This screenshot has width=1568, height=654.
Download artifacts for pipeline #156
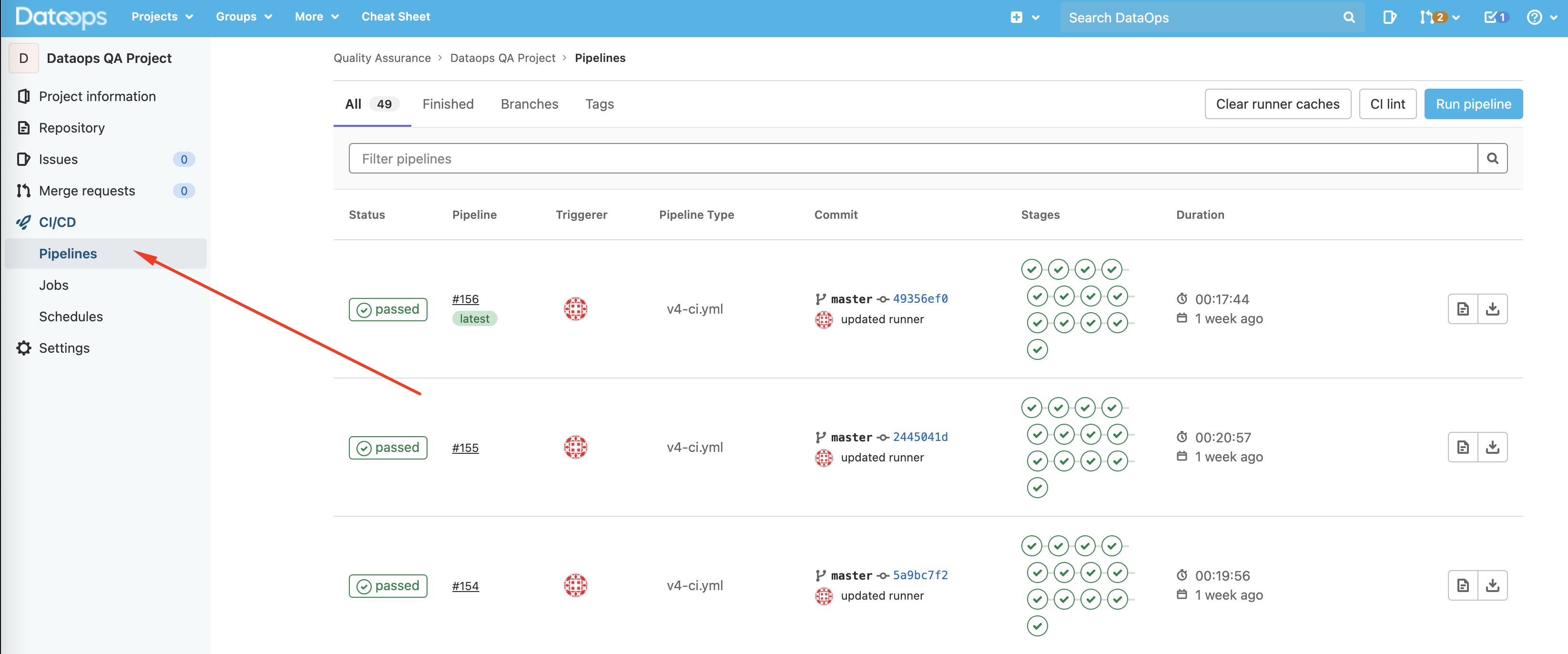point(1493,309)
